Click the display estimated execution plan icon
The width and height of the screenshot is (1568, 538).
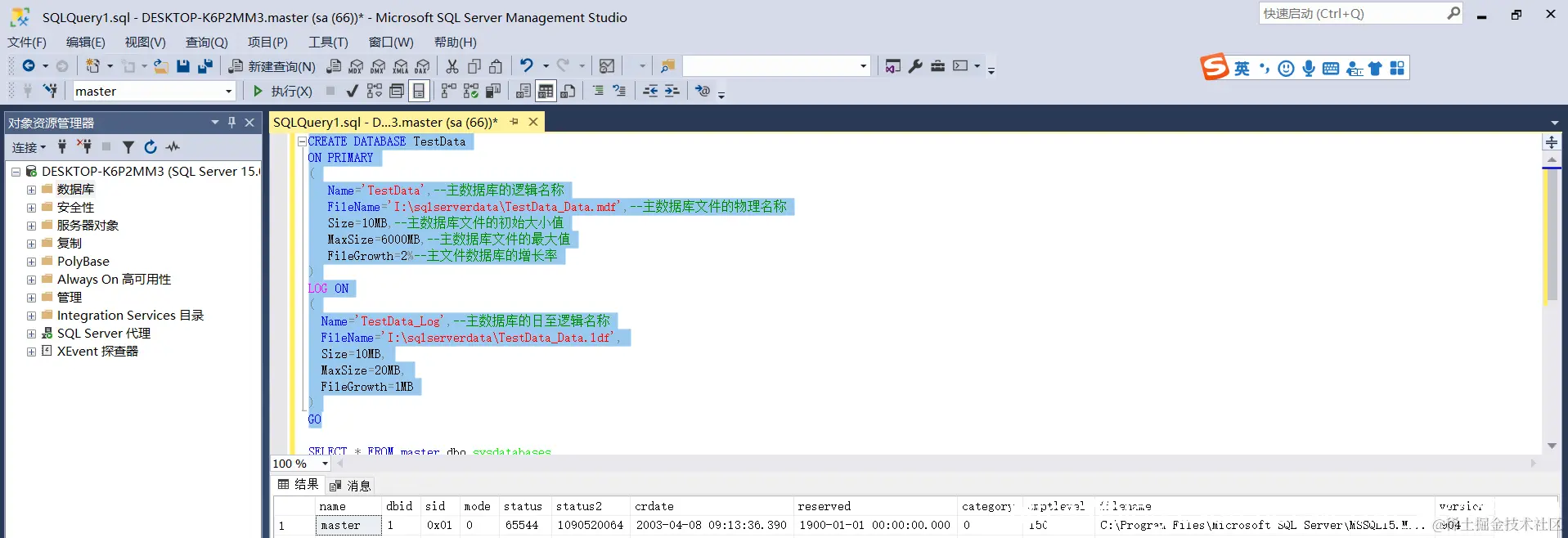click(x=375, y=91)
